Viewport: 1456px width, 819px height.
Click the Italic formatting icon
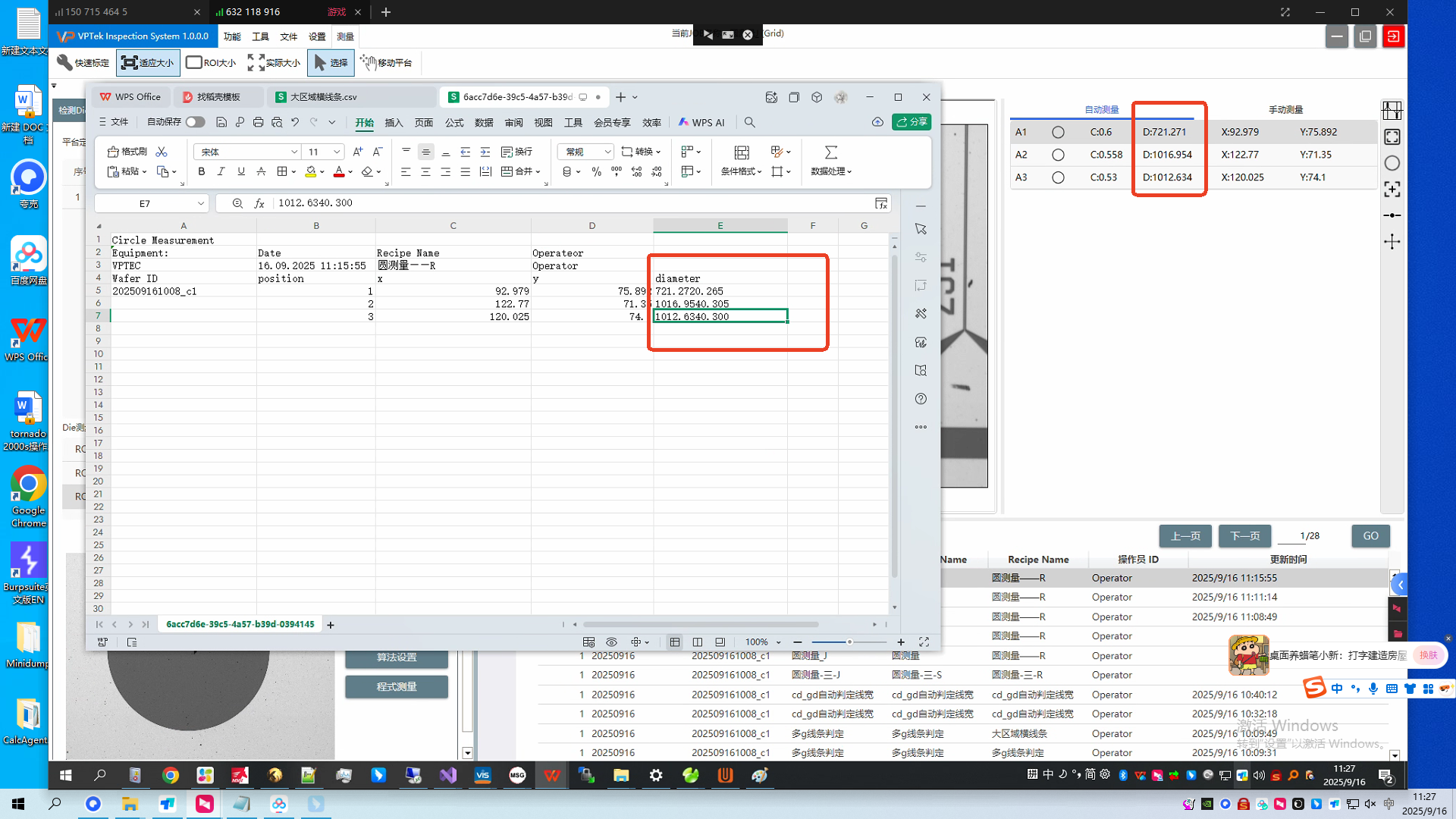coord(221,172)
